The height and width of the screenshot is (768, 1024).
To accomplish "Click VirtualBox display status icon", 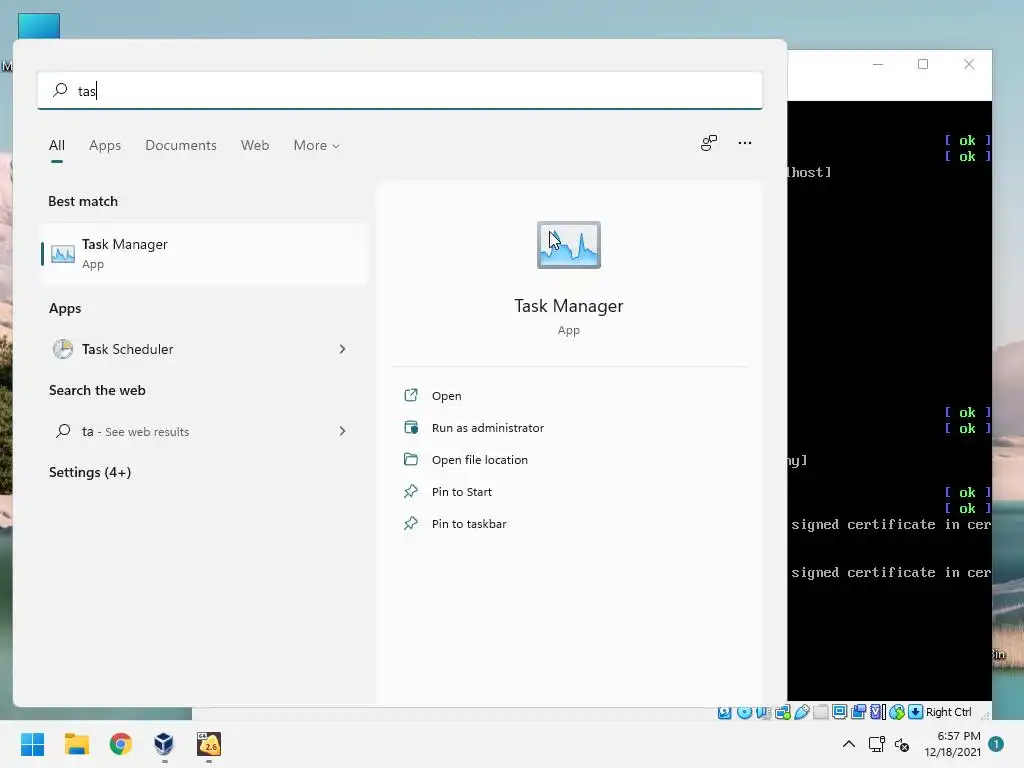I will click(840, 712).
